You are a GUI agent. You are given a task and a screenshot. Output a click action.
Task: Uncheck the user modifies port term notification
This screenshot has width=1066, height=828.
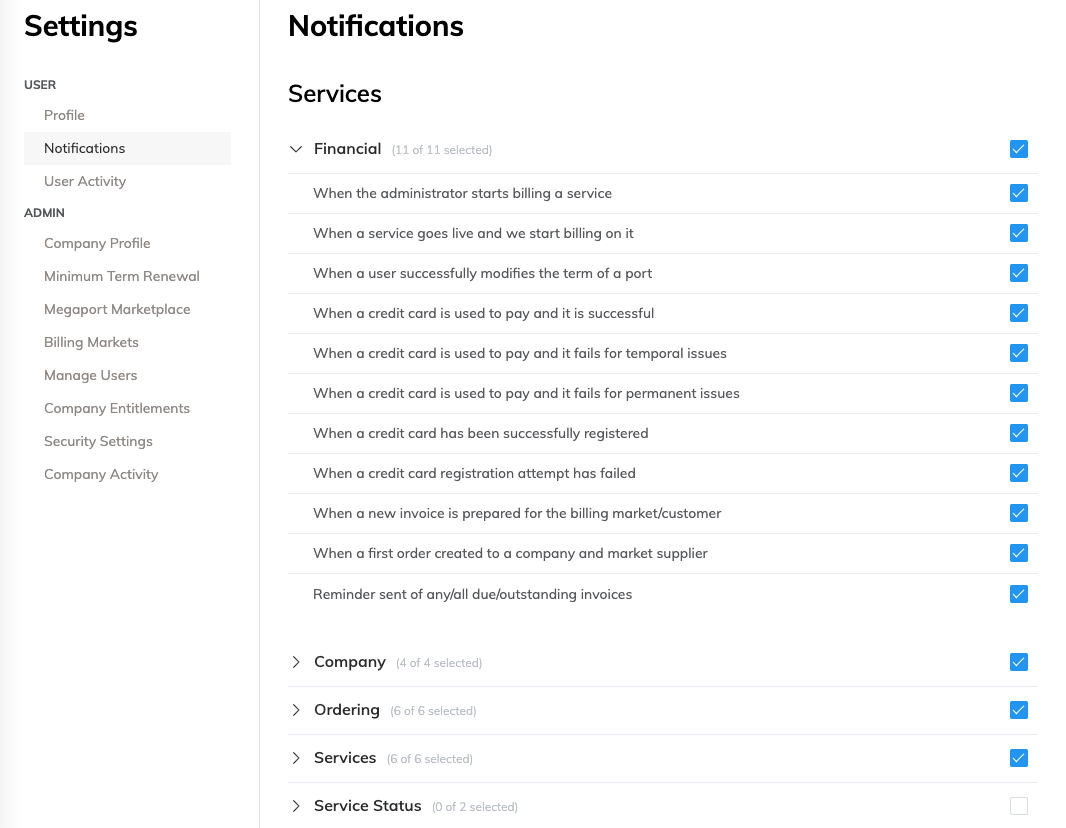click(x=1018, y=273)
